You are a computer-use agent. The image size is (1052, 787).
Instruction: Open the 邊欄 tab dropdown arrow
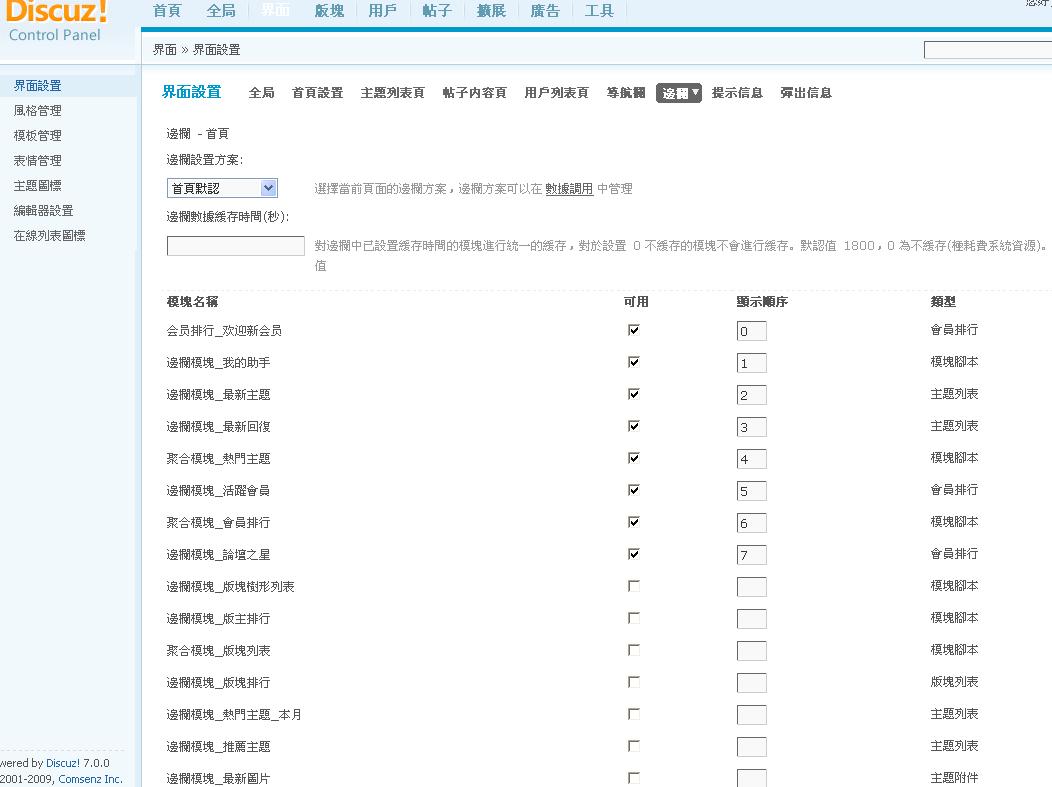695,92
